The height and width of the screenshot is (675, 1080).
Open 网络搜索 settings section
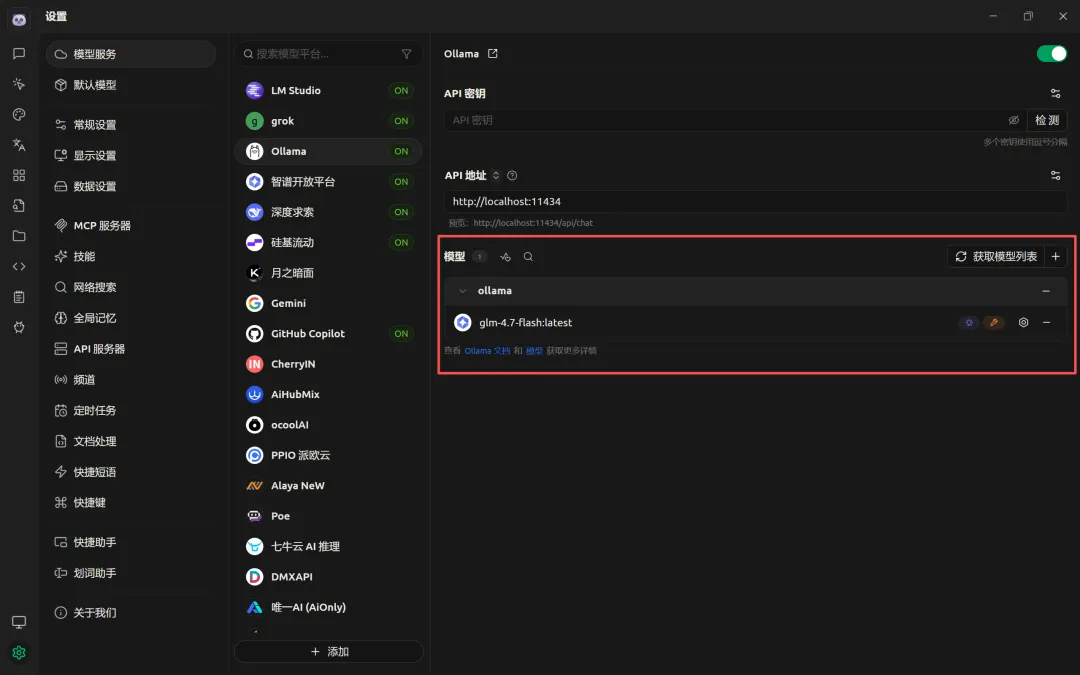point(131,287)
